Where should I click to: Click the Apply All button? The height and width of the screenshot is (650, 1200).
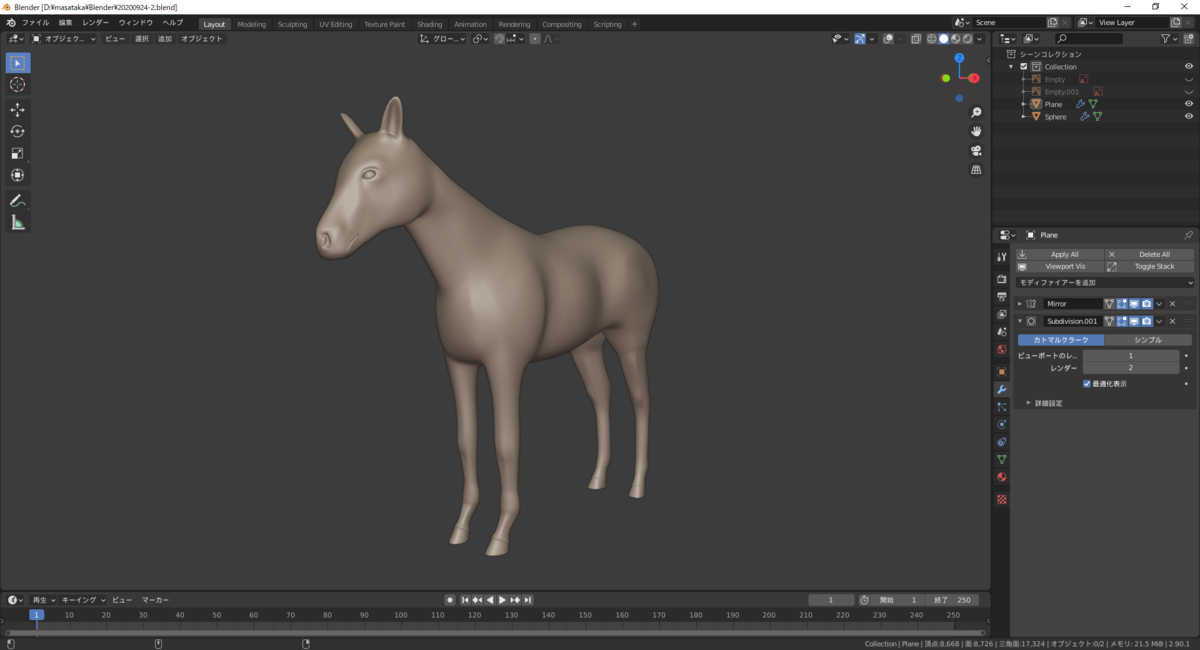point(1059,255)
